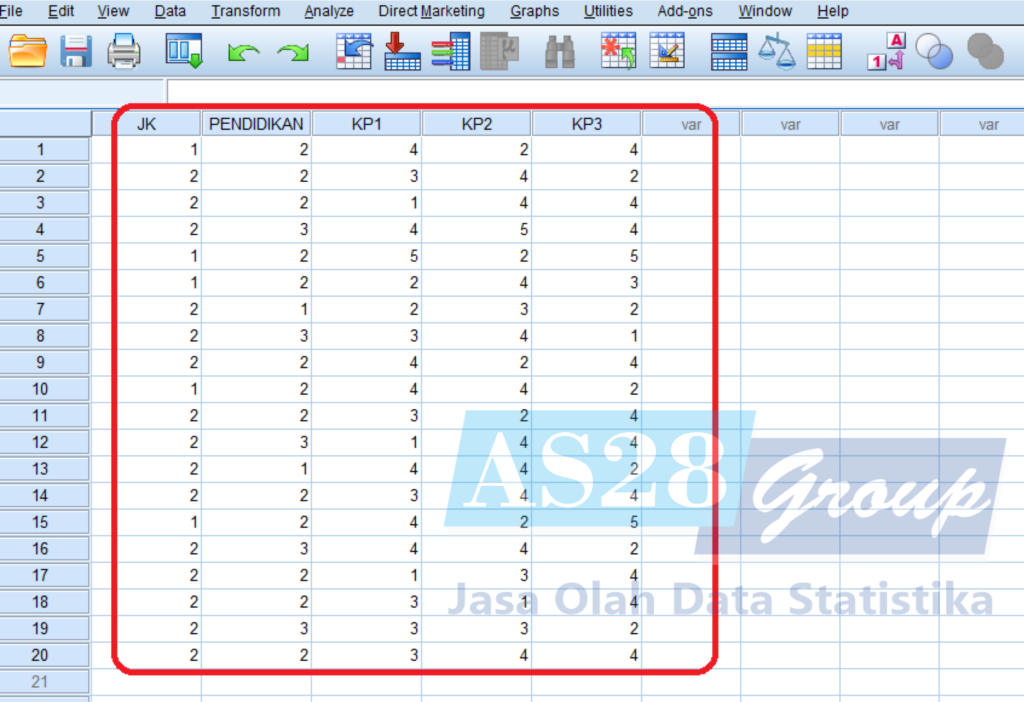Open Find using the binoculars icon
Screen dimensions: 1024x702
point(560,51)
